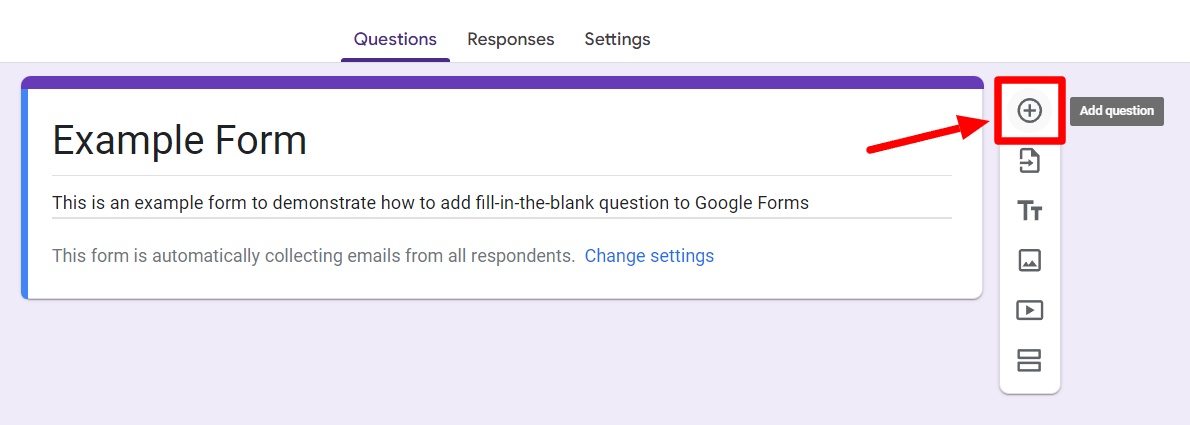Insert an image using the sidebar icon
This screenshot has width=1190, height=425.
[1029, 260]
